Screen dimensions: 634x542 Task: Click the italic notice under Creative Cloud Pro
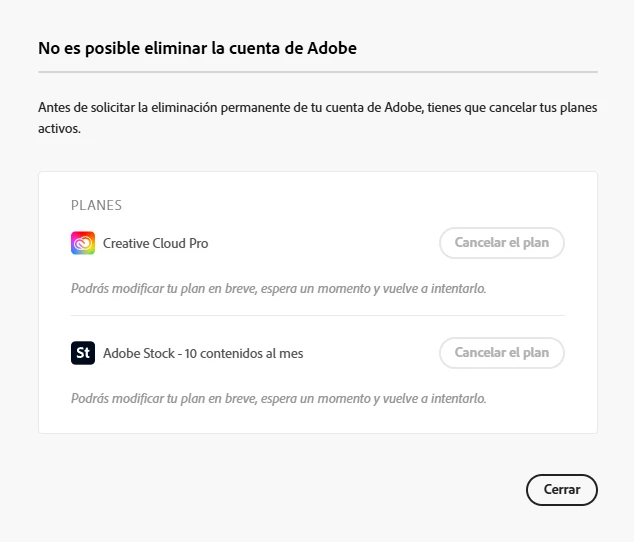tap(279, 288)
